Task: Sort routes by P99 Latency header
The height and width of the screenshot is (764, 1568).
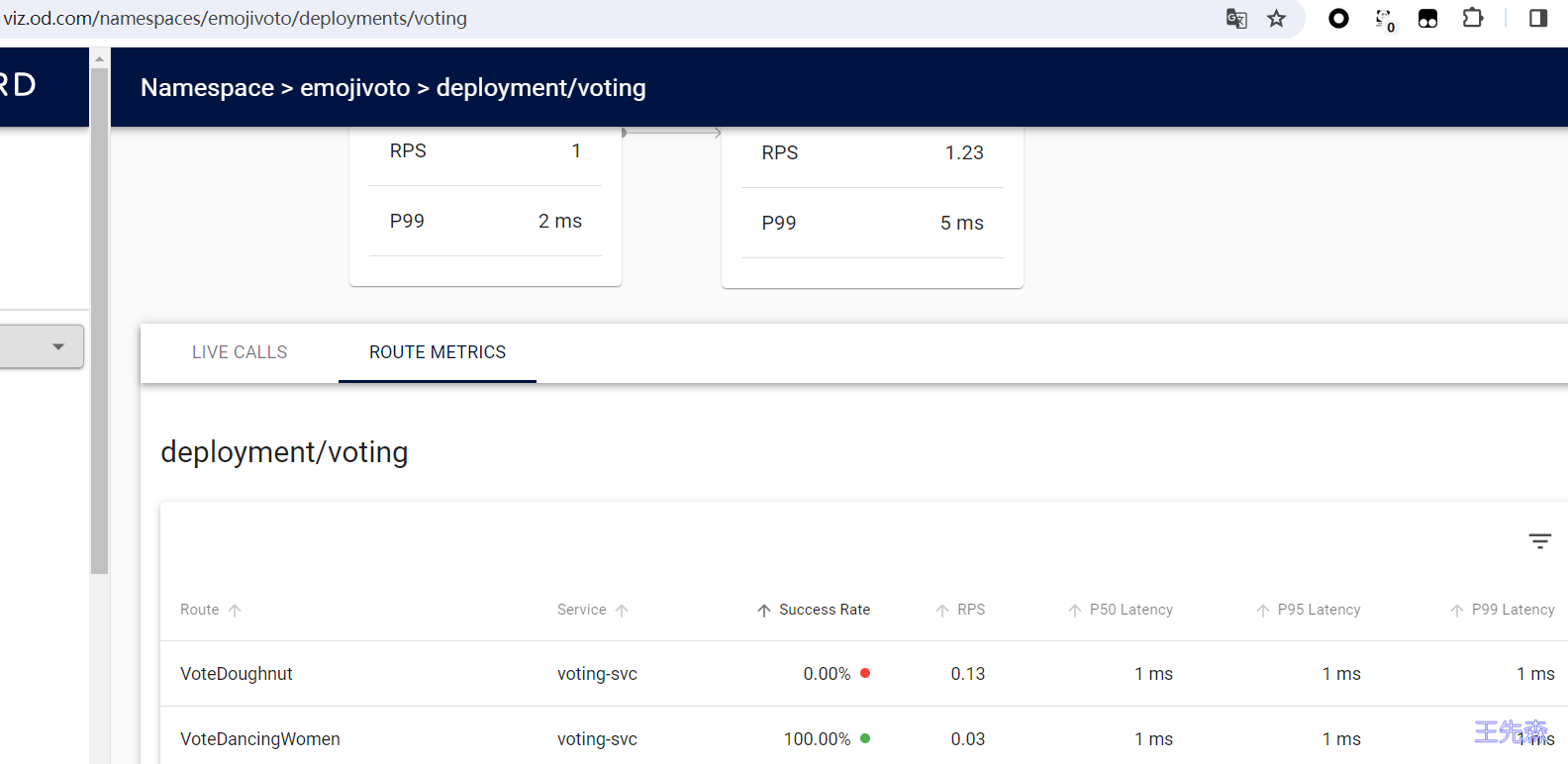Action: pyautogui.click(x=1512, y=610)
